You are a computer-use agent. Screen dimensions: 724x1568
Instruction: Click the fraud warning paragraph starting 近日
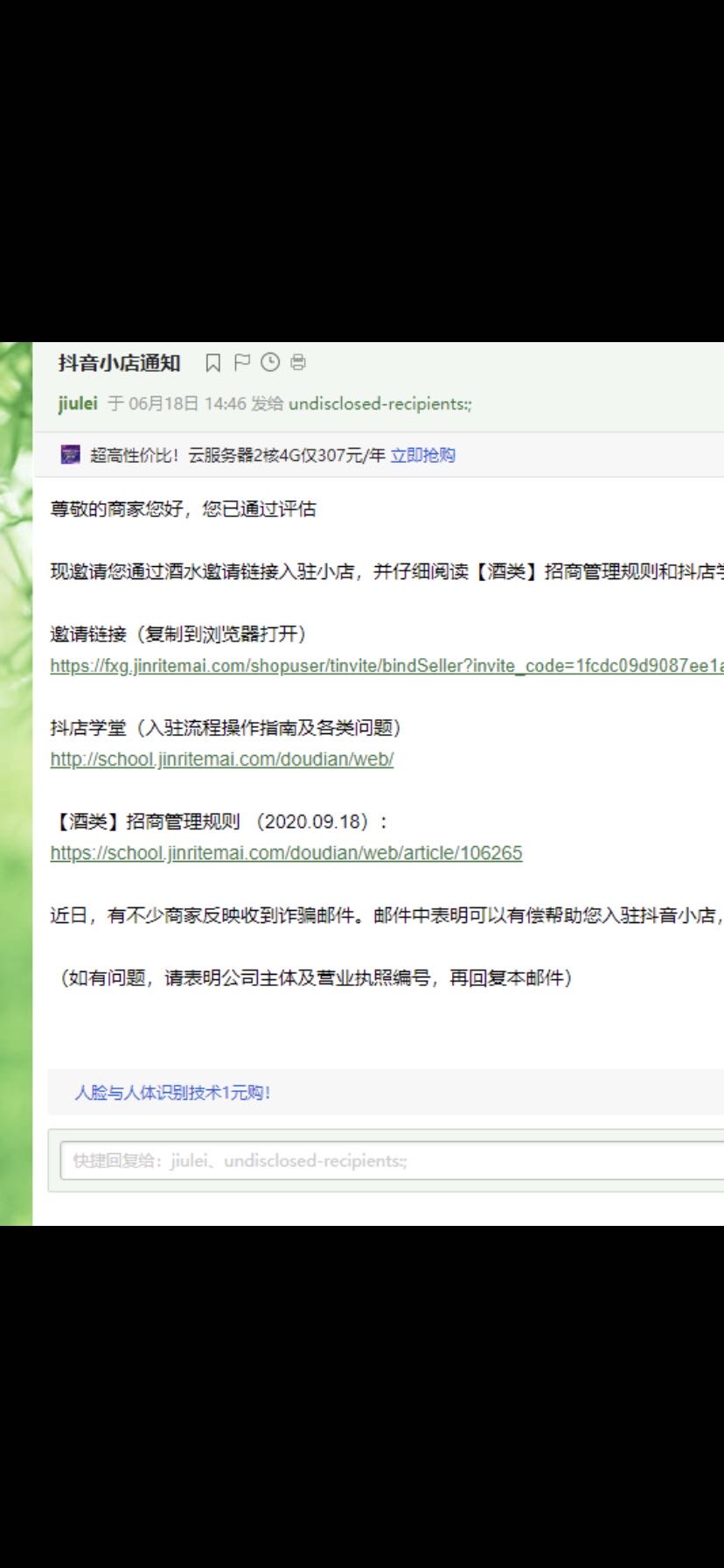click(x=385, y=916)
